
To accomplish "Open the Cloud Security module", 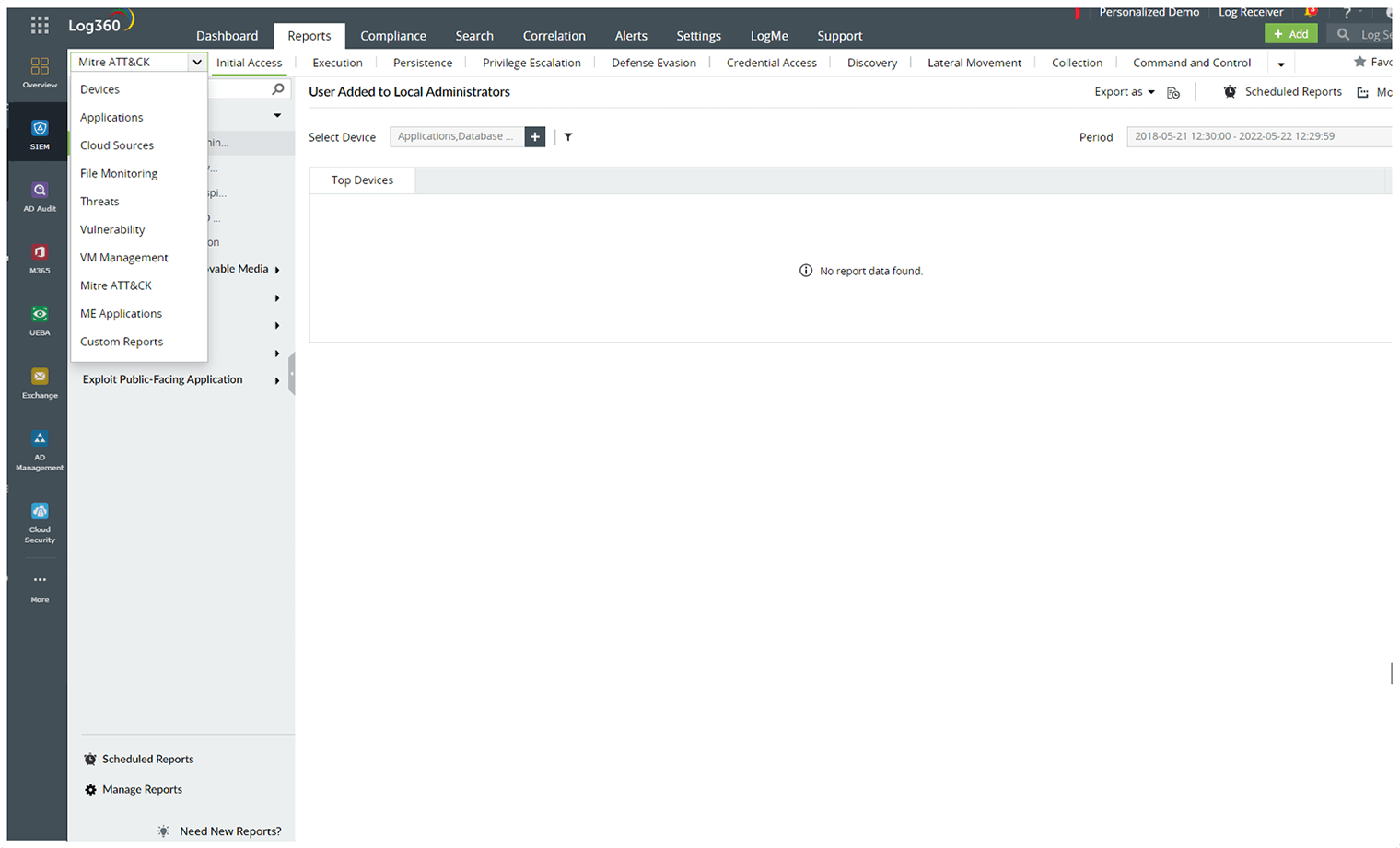I will (x=40, y=523).
